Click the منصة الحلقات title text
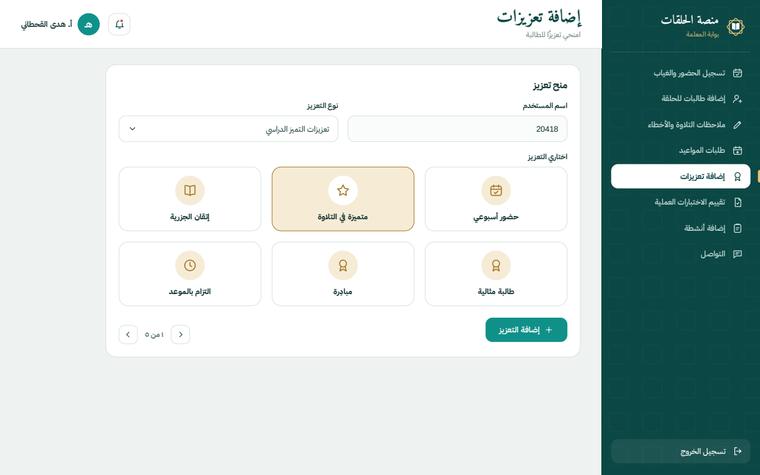The width and height of the screenshot is (760, 475). 690,20
